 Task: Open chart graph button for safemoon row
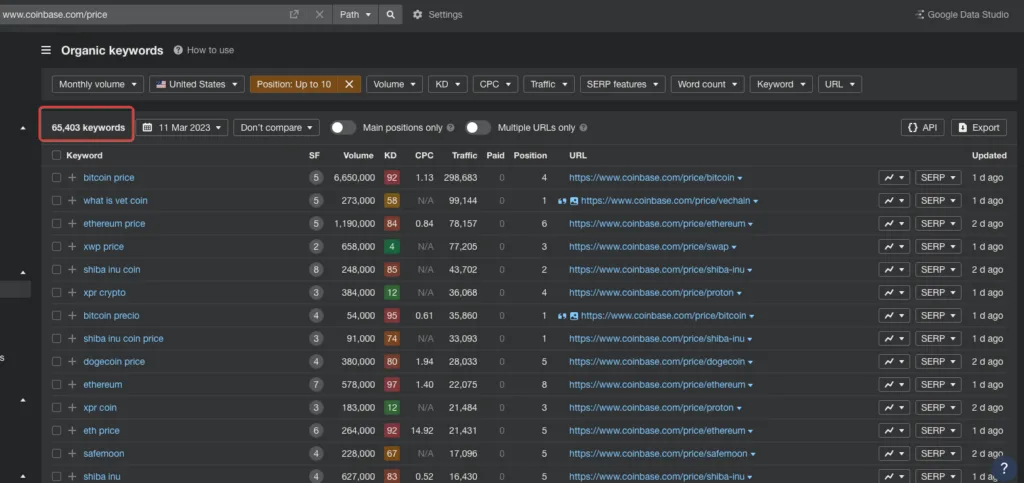[893, 454]
